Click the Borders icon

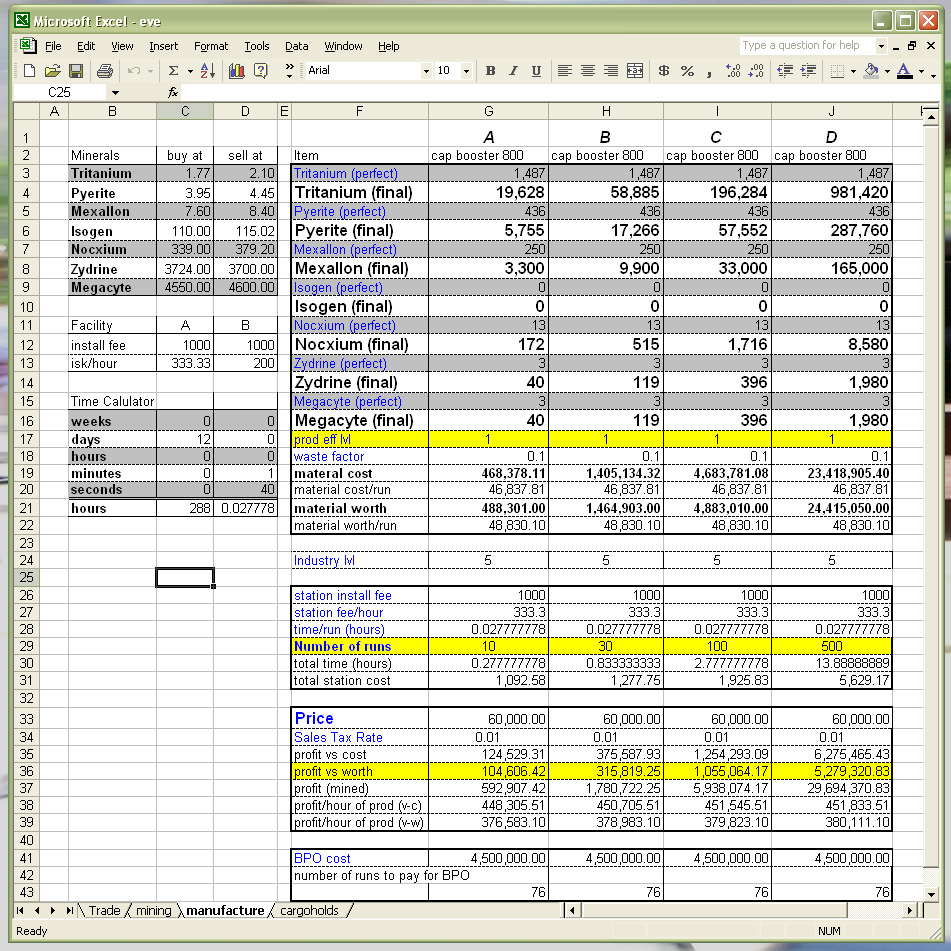click(x=837, y=71)
